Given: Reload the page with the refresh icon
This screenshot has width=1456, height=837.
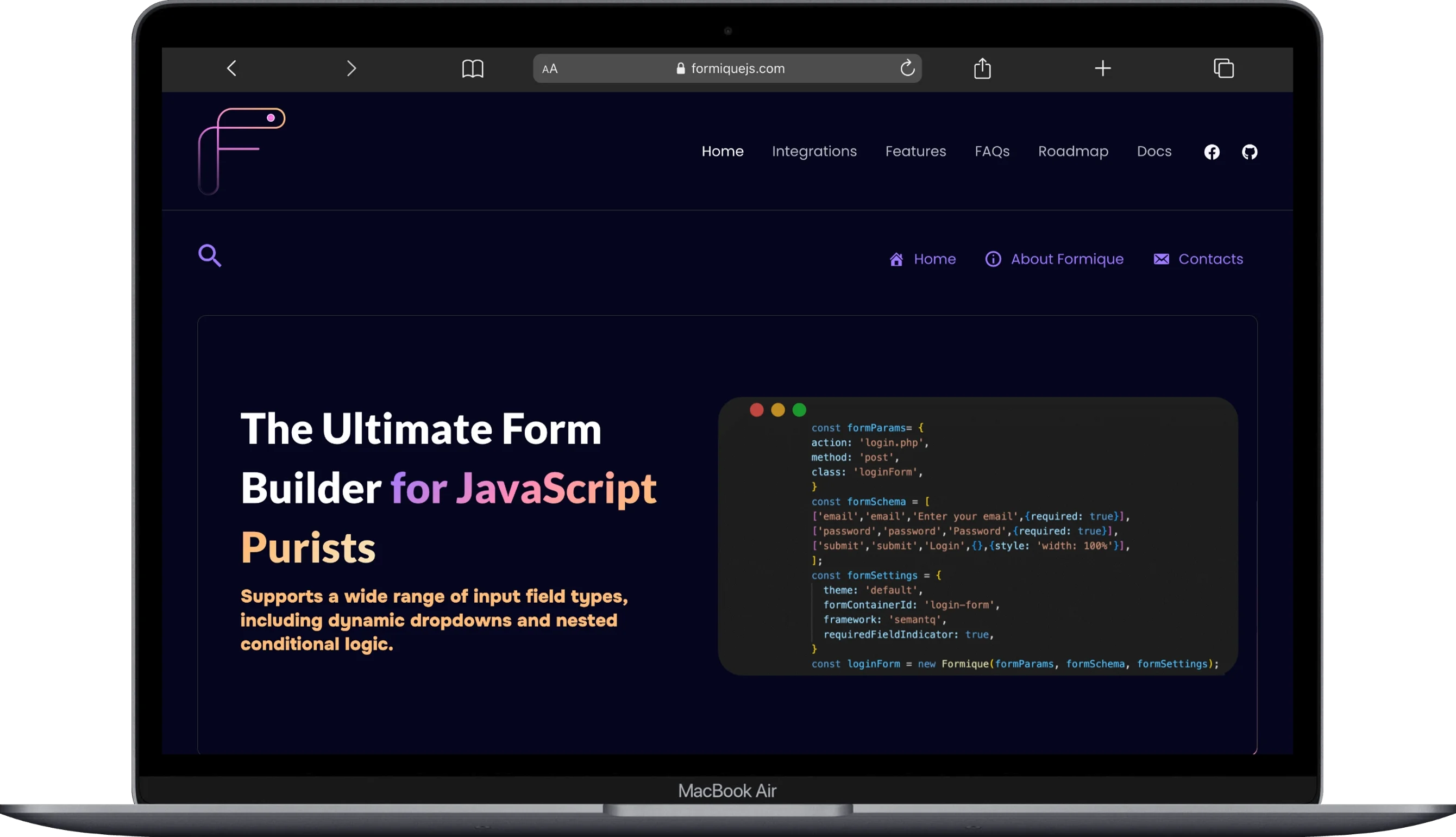Looking at the screenshot, I should coord(907,68).
